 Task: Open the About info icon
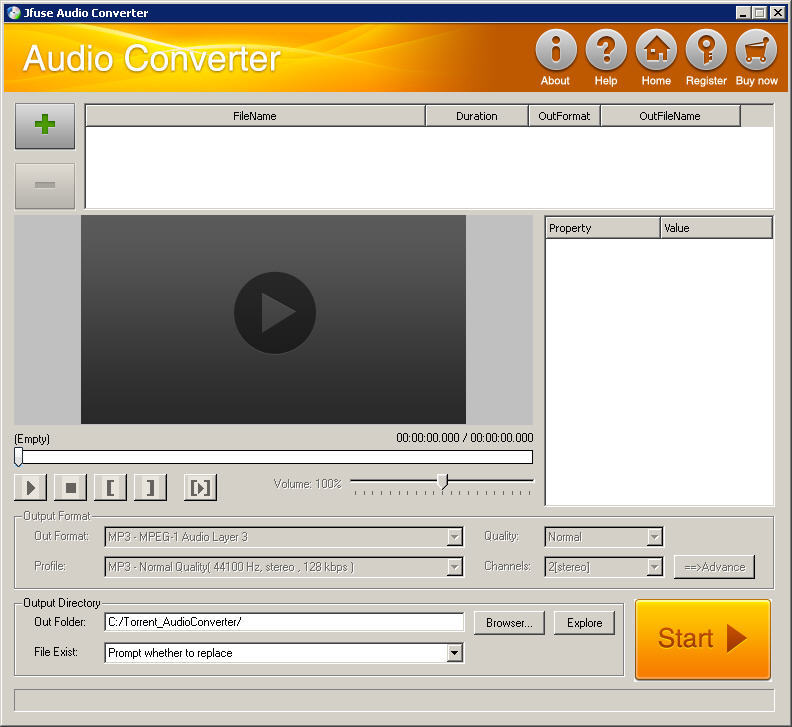point(556,50)
